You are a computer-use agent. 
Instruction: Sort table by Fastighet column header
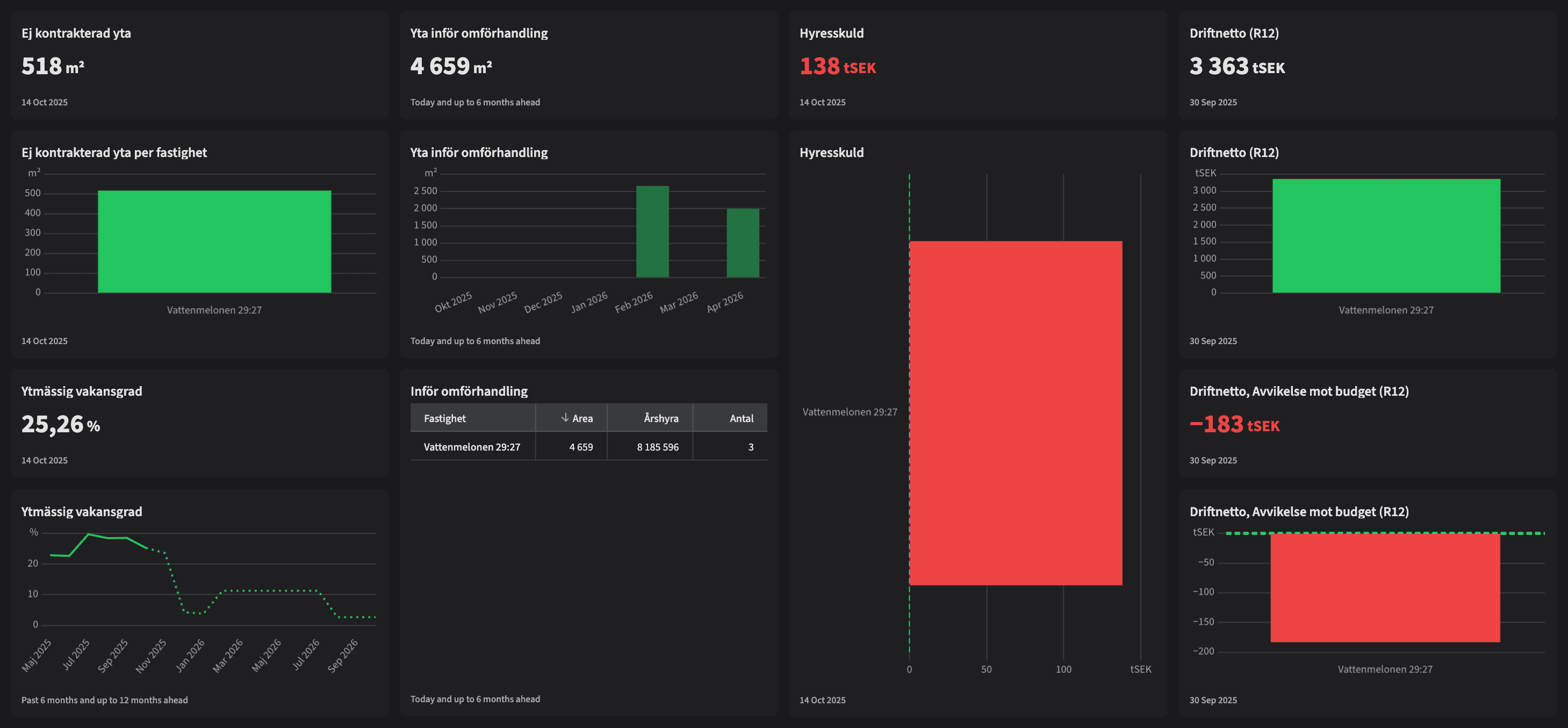445,418
